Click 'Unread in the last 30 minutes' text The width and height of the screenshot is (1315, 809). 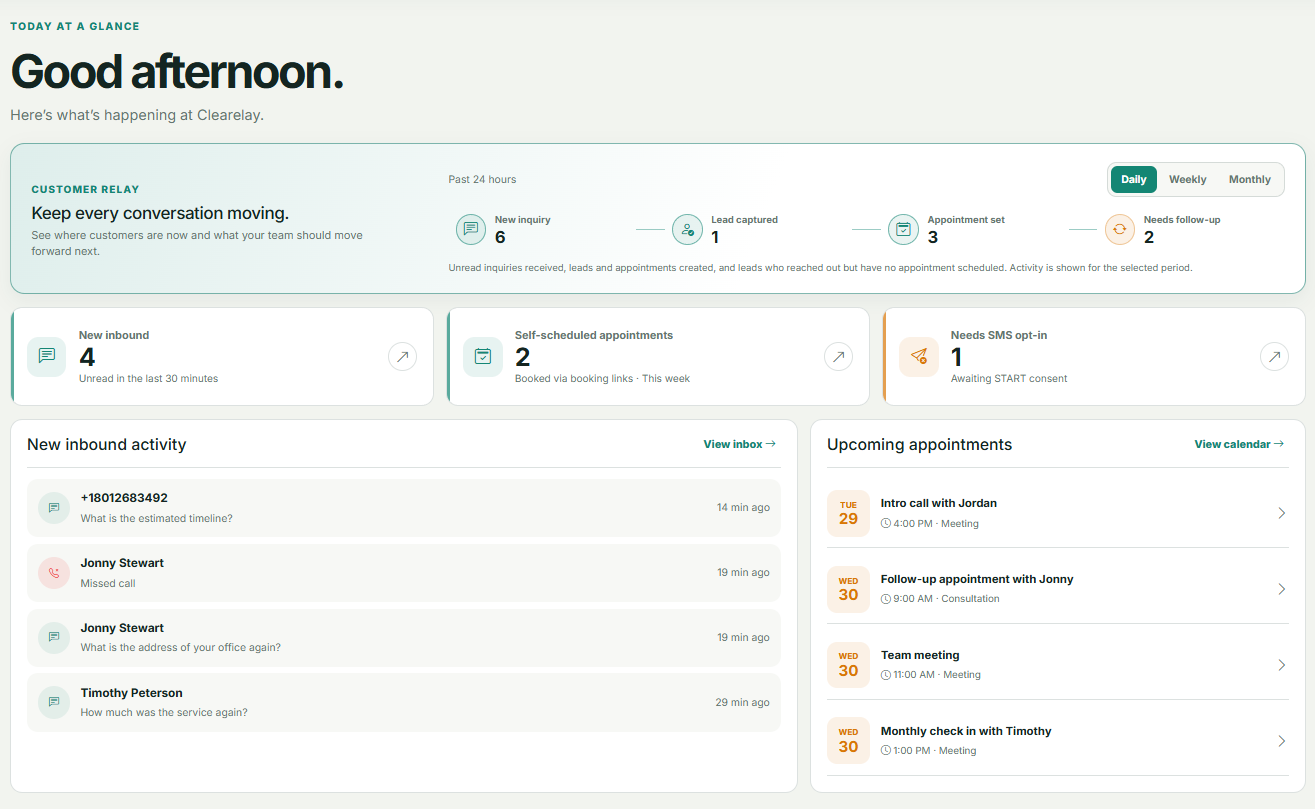(x=148, y=378)
